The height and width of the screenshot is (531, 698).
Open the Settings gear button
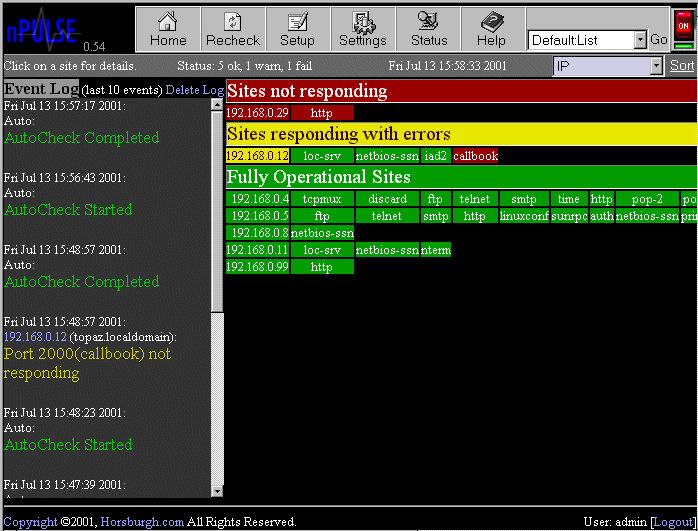363,29
